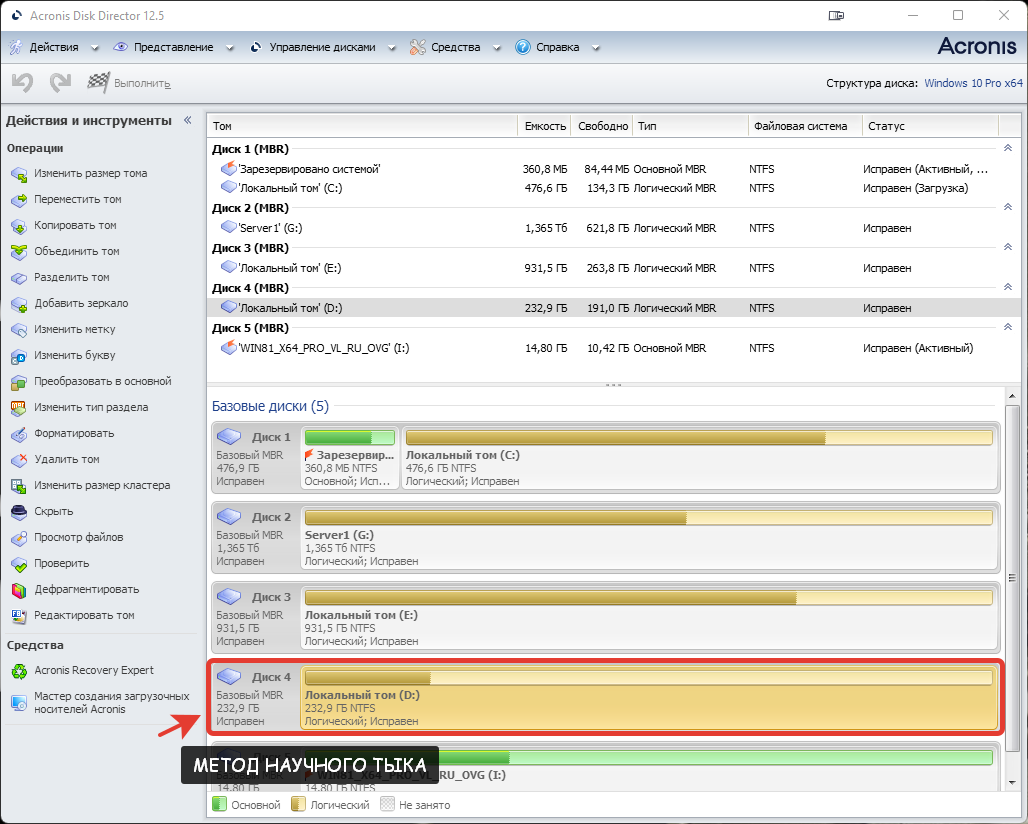Sort by the Свободно column header
The height and width of the screenshot is (824, 1028).
point(603,126)
